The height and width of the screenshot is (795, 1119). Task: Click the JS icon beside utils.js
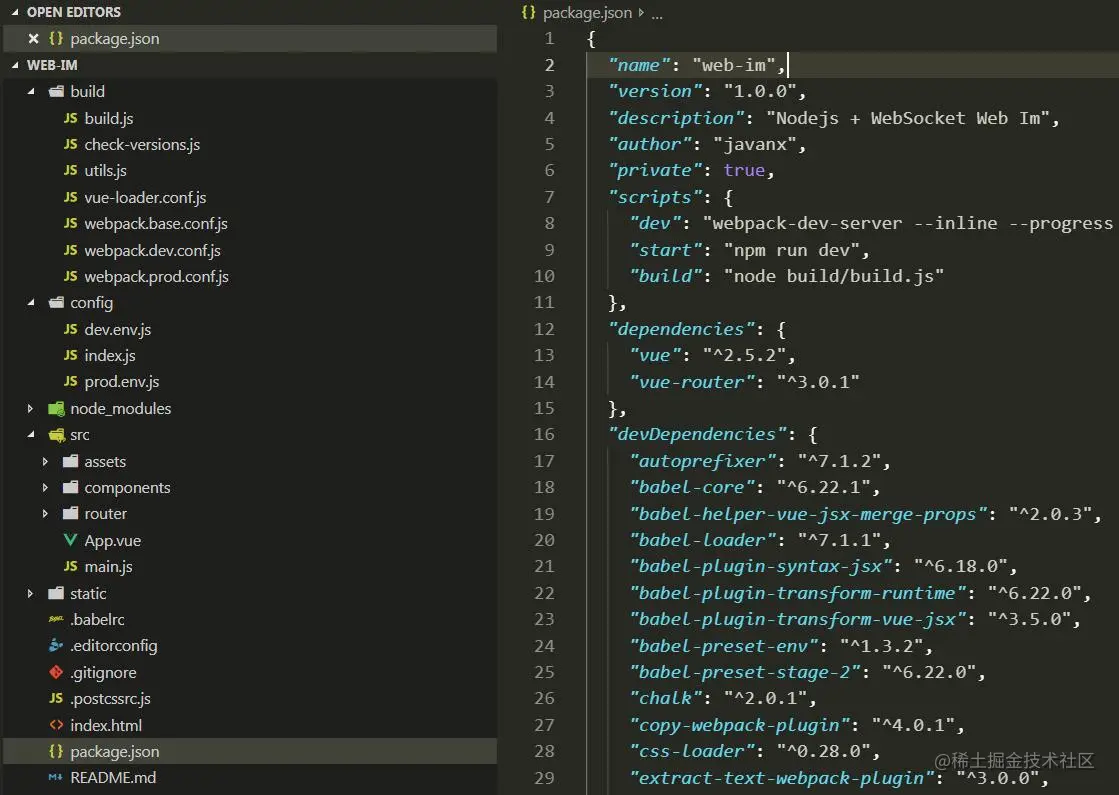coord(71,171)
